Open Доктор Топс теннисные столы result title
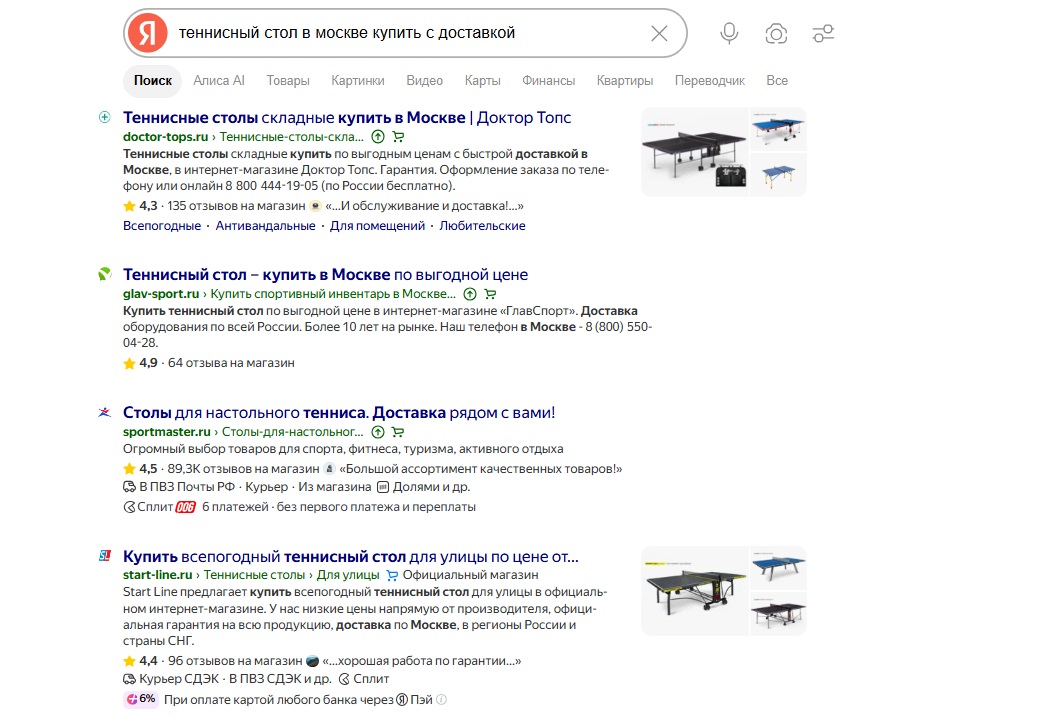This screenshot has width=1055, height=722. click(347, 118)
